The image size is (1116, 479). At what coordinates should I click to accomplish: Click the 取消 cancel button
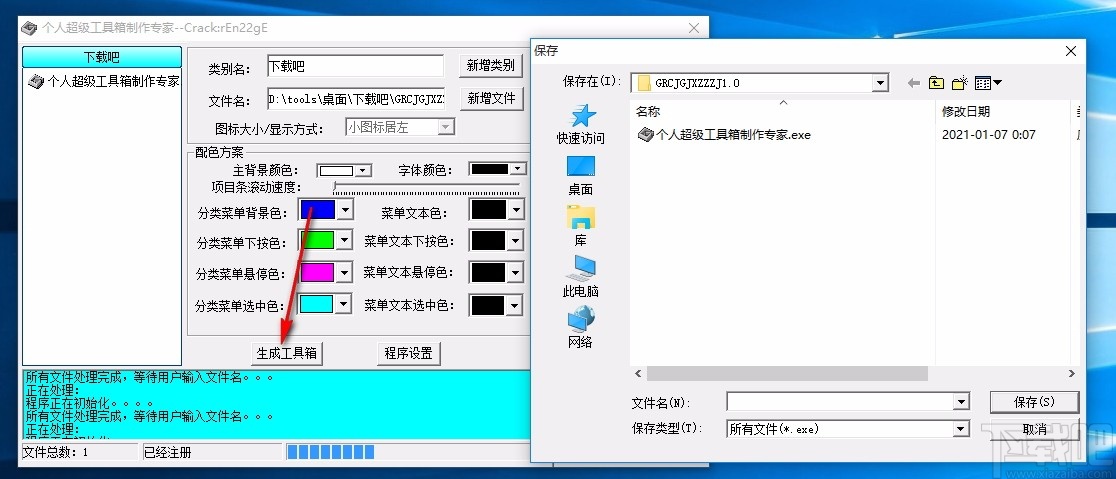click(1034, 429)
